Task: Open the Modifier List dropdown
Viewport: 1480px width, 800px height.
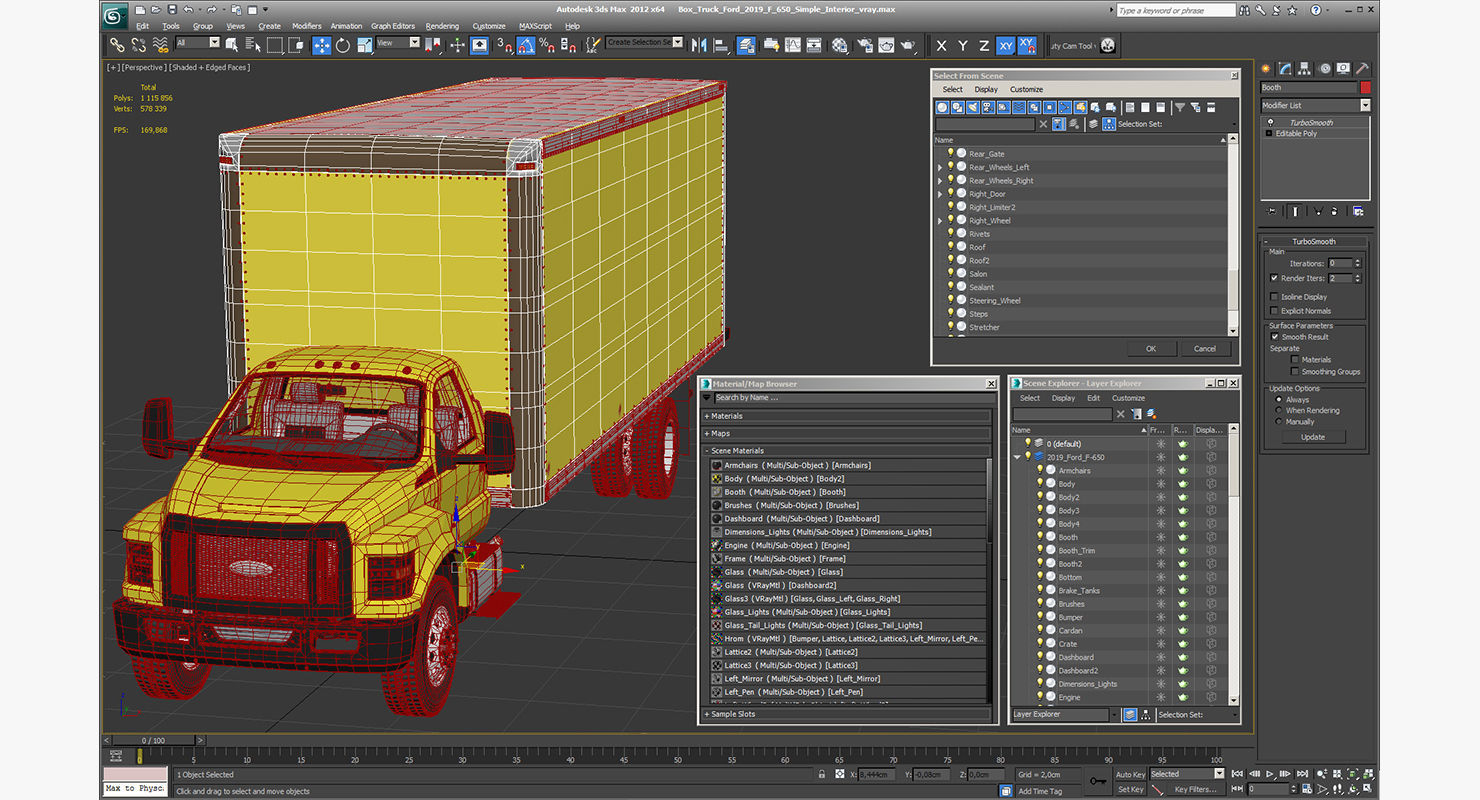Action: (1315, 105)
